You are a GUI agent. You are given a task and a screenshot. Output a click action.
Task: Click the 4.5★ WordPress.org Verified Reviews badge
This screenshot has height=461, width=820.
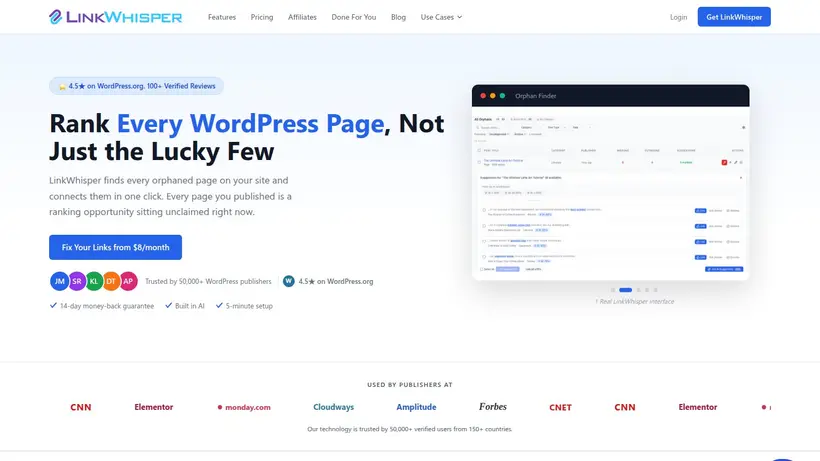136,86
